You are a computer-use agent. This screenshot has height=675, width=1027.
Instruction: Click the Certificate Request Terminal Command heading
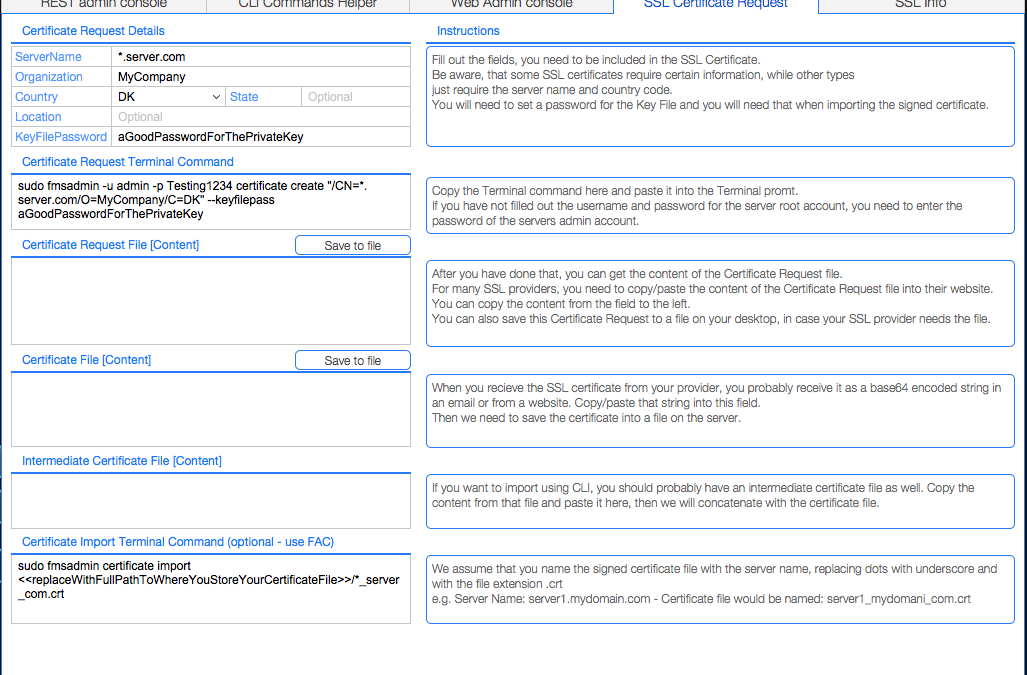[x=128, y=162]
